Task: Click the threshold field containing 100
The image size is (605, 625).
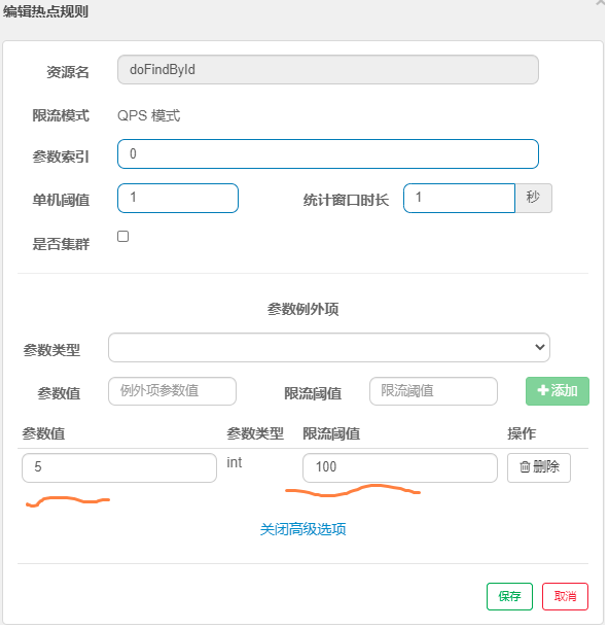Action: 400,468
